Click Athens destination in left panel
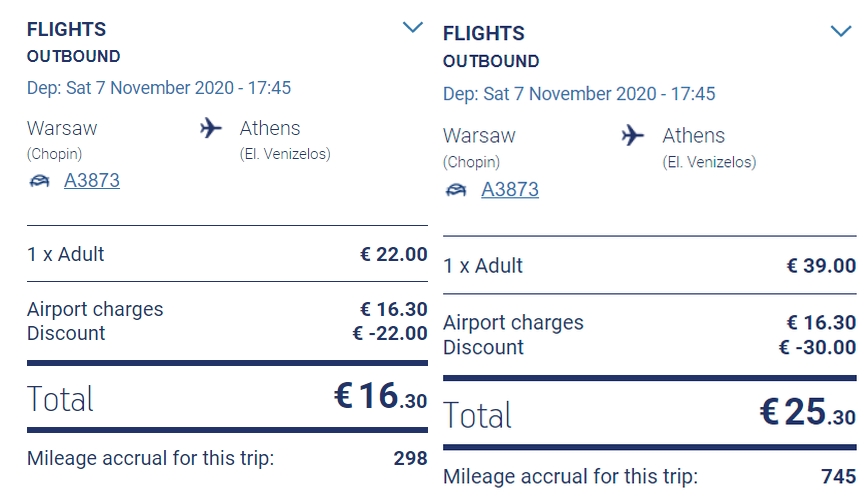Image resolution: width=868 pixels, height=501 pixels. 270,128
